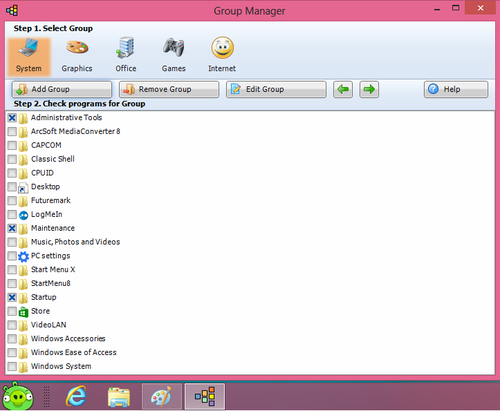This screenshot has width=500, height=411.
Task: Click the Store shopping bag icon
Action: pos(23,312)
